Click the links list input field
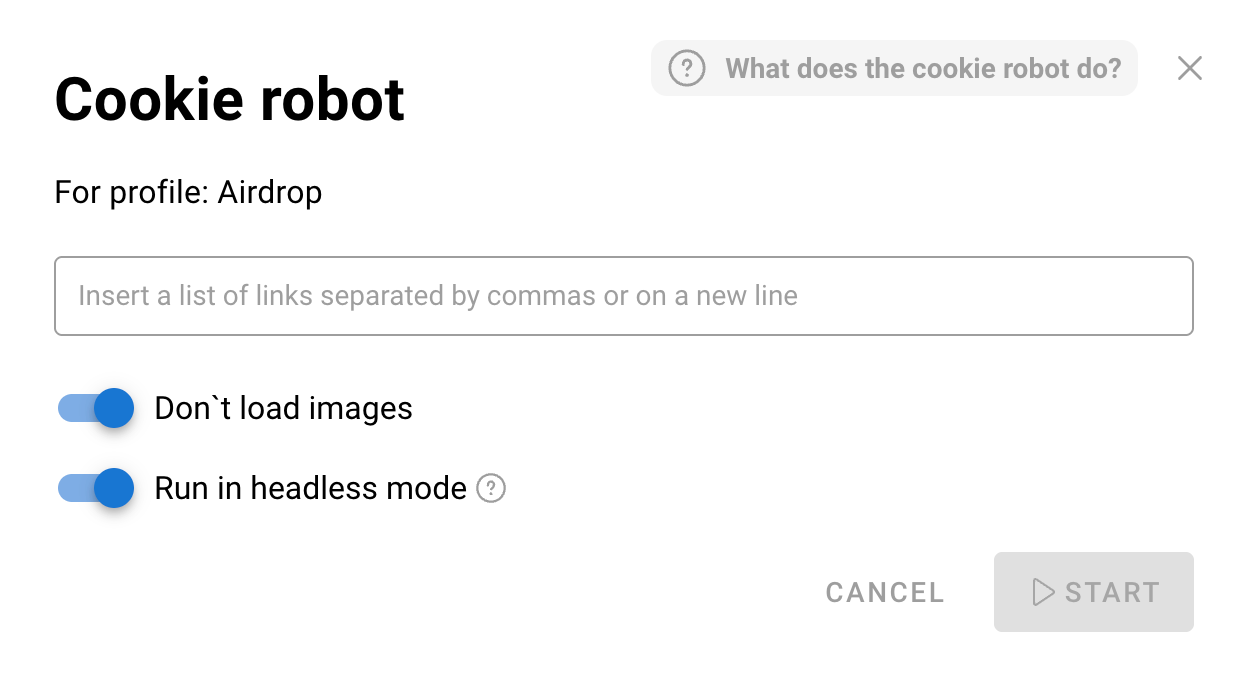1248x678 pixels. pos(623,296)
